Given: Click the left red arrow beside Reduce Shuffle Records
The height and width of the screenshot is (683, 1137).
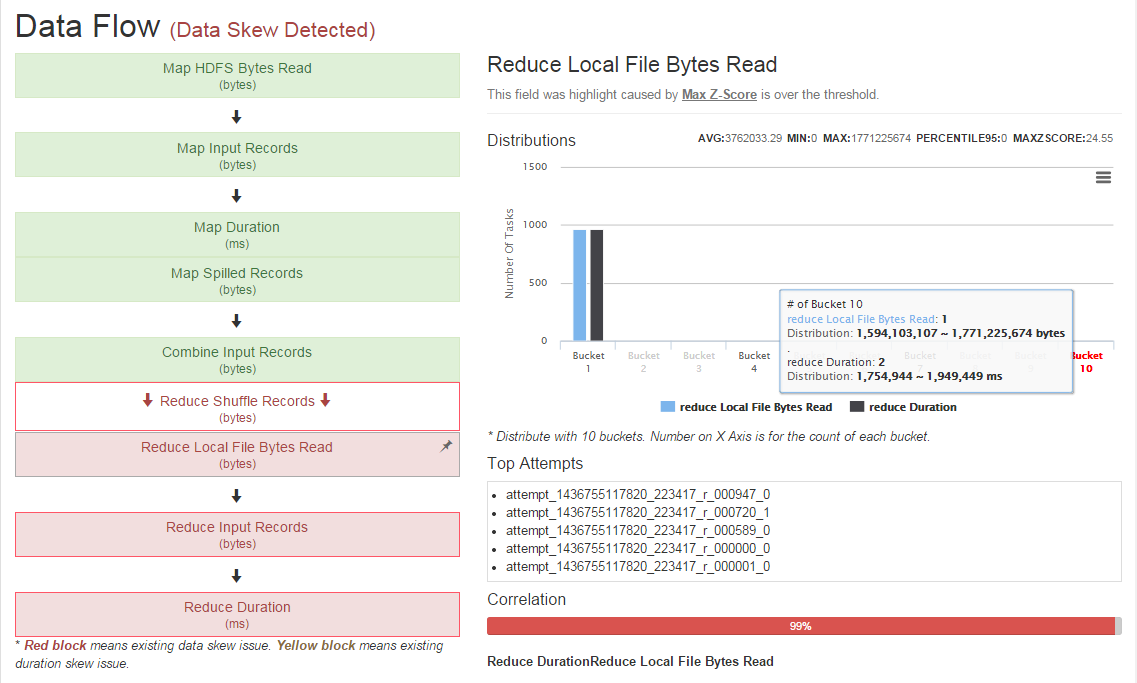Looking at the screenshot, I should (148, 401).
